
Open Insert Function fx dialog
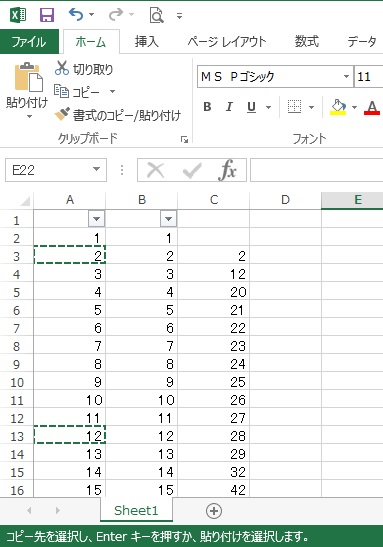pyautogui.click(x=227, y=170)
